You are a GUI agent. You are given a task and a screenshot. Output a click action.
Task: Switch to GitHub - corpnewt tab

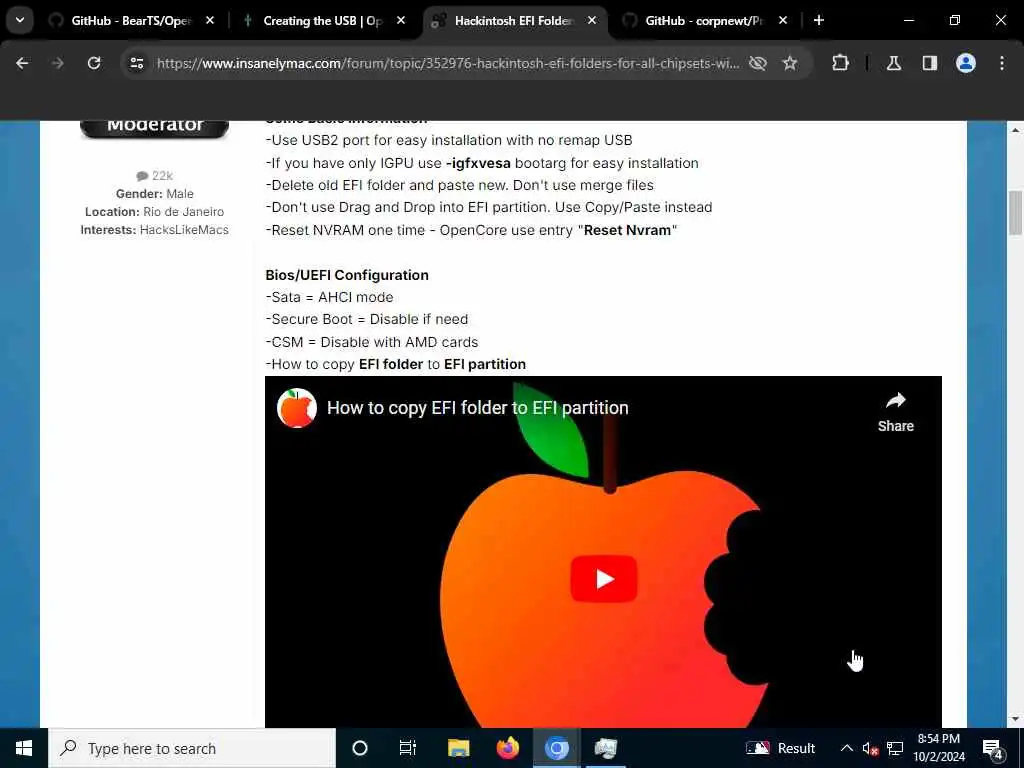704,21
